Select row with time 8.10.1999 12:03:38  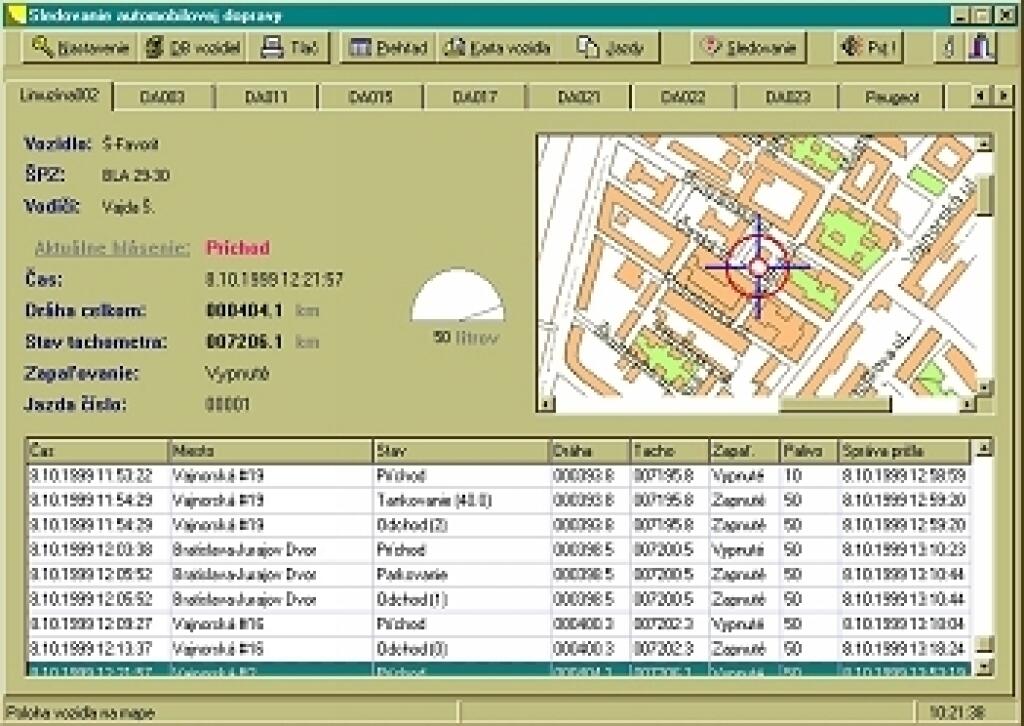pyautogui.click(x=499, y=550)
